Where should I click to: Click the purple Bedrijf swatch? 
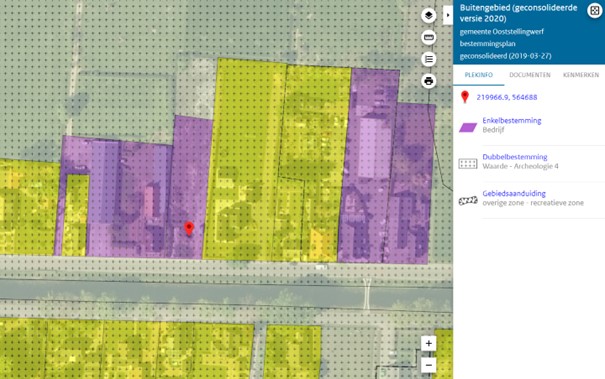468,127
